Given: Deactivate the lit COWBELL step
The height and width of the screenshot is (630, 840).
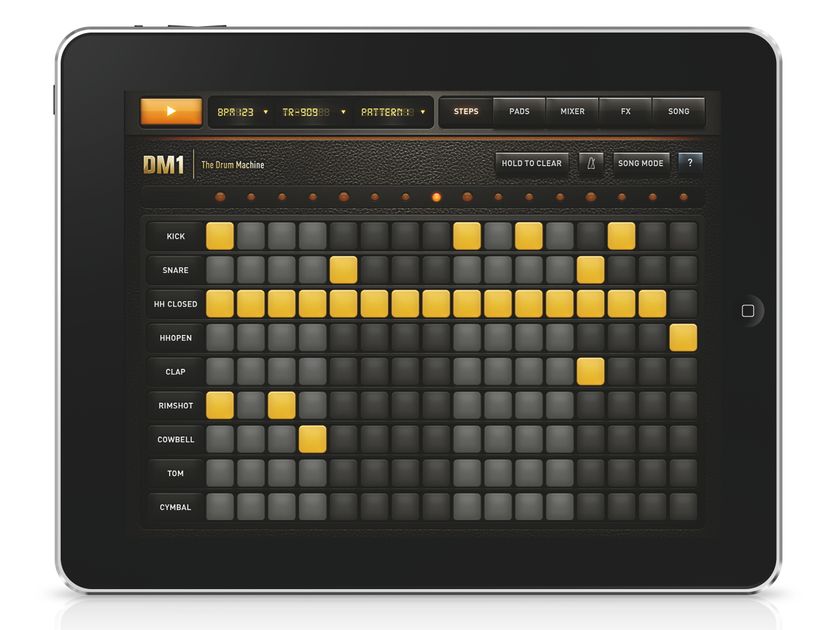Looking at the screenshot, I should click(311, 438).
